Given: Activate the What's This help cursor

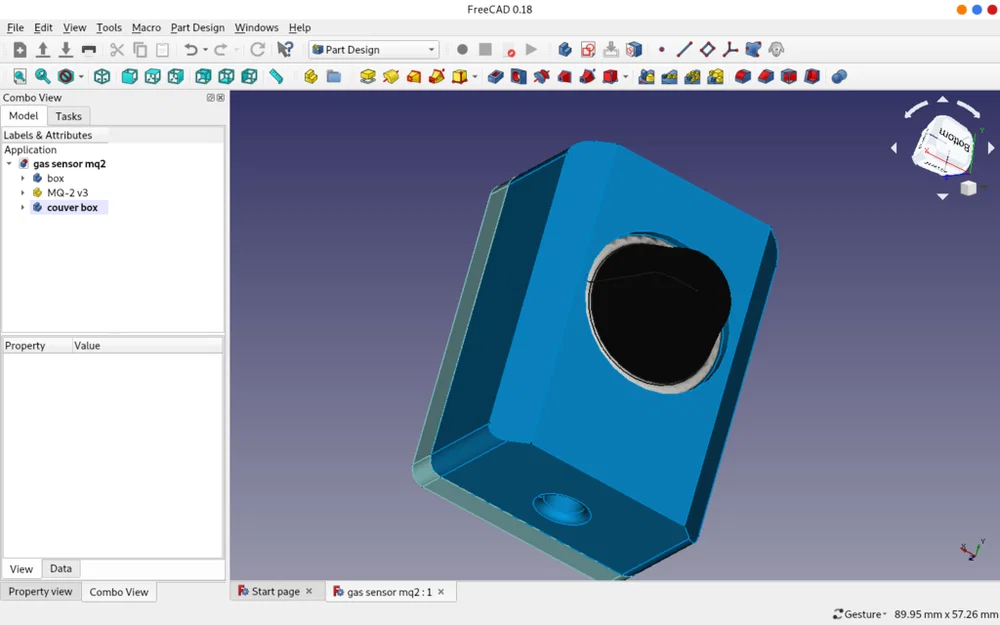Looking at the screenshot, I should 285,50.
